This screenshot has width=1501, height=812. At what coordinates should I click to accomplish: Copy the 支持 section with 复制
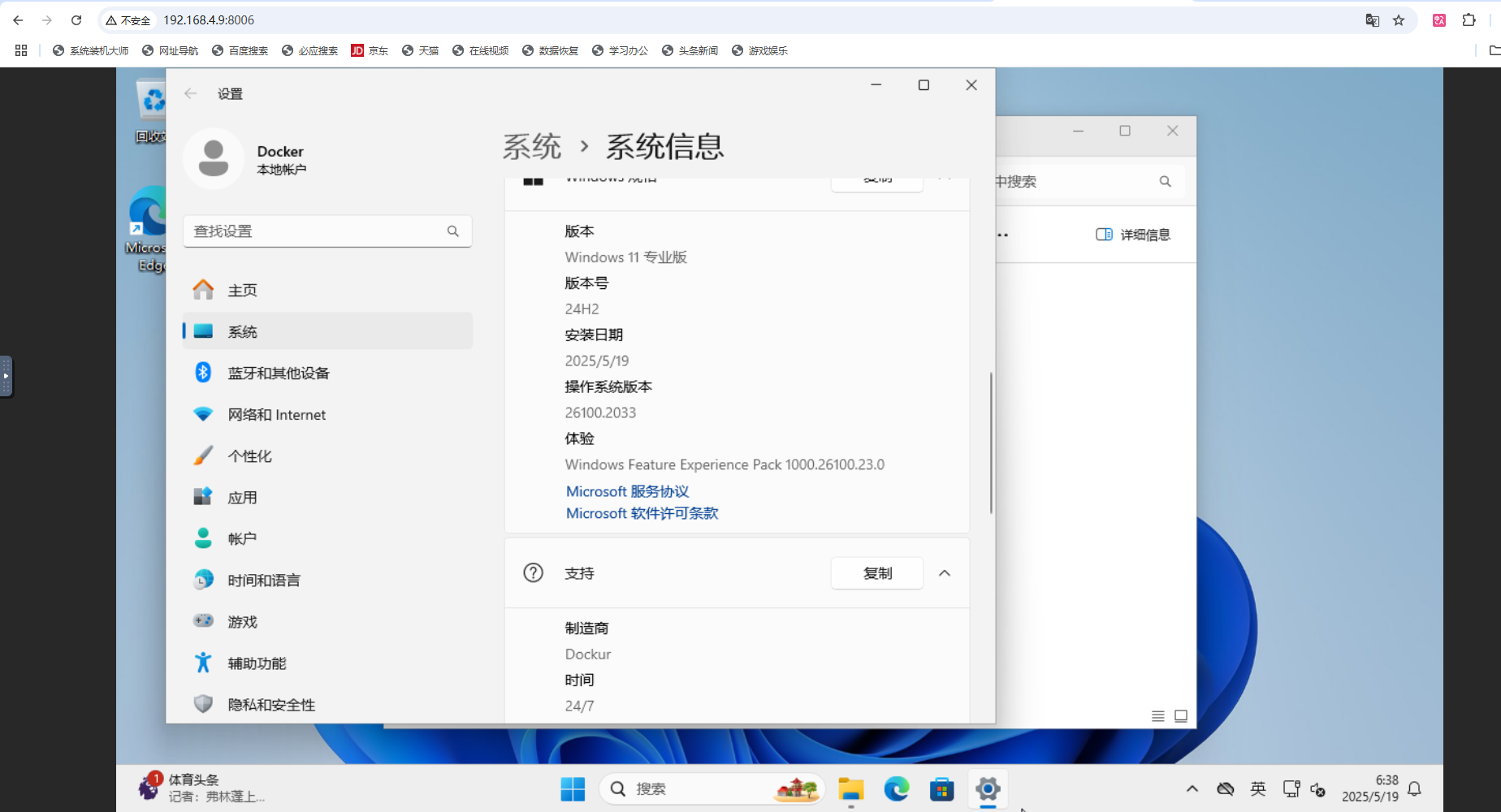tap(877, 573)
